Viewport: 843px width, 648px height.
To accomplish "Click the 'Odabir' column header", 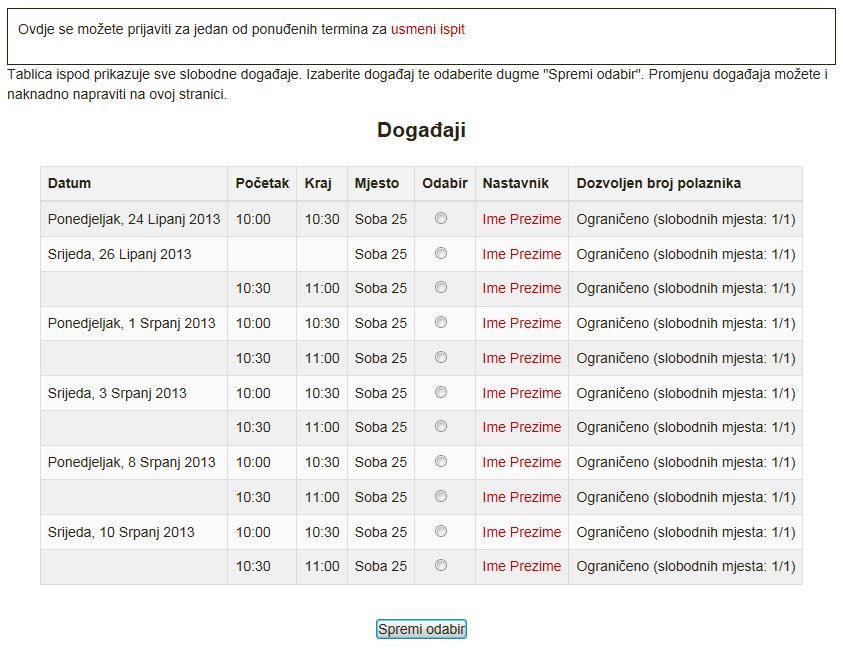I will (445, 183).
